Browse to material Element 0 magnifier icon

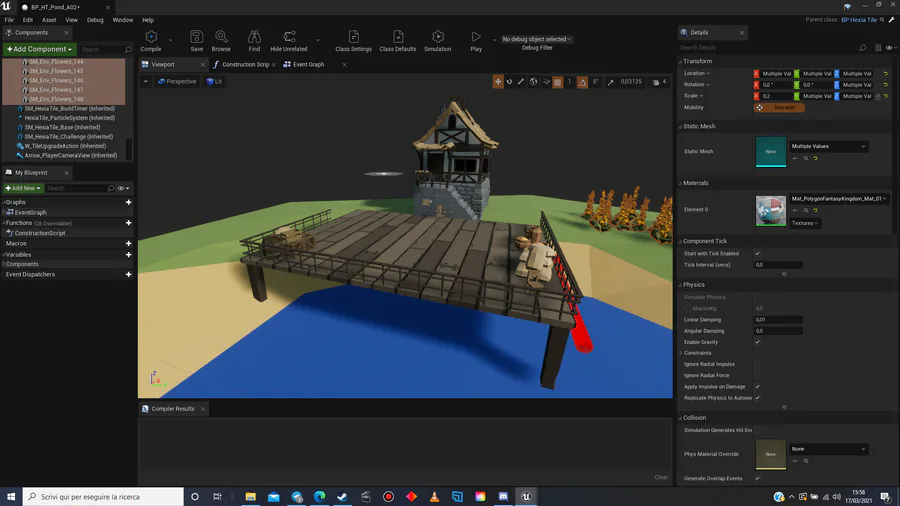point(806,211)
